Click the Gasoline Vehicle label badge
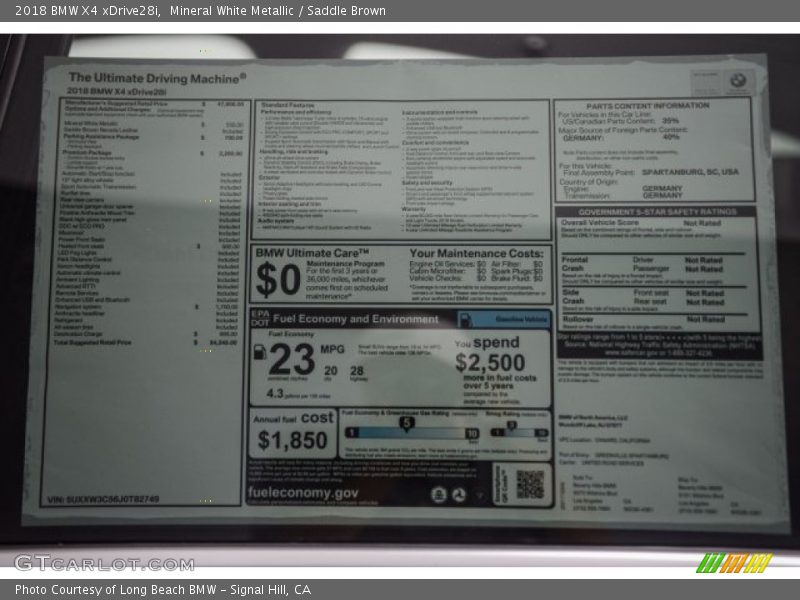The height and width of the screenshot is (600, 800). pyautogui.click(x=522, y=319)
